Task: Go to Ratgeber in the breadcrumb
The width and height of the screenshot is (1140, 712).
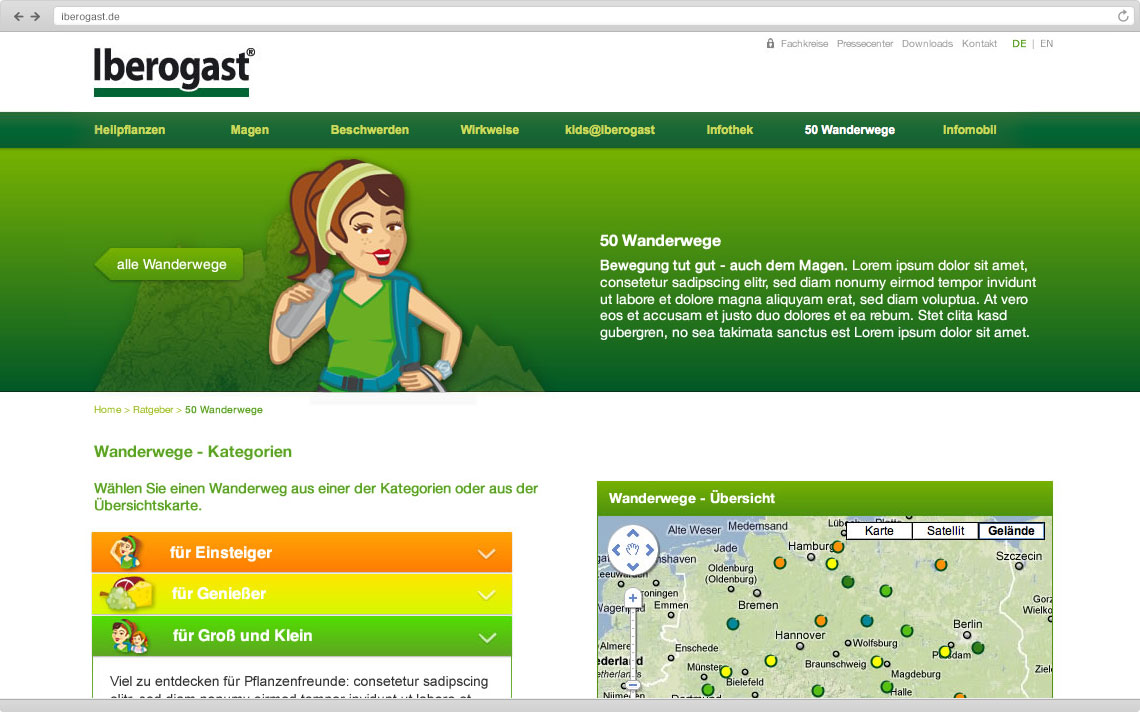Action: [153, 410]
